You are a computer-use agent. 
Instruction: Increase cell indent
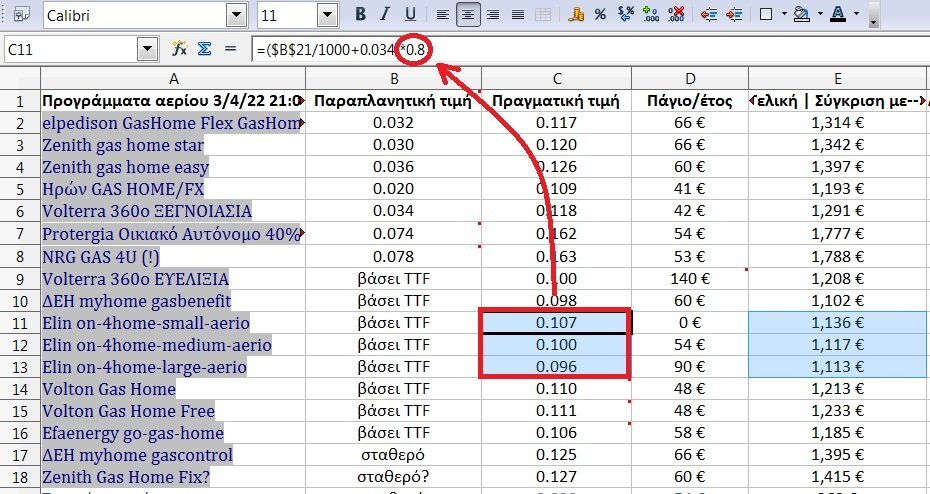pyautogui.click(x=734, y=15)
